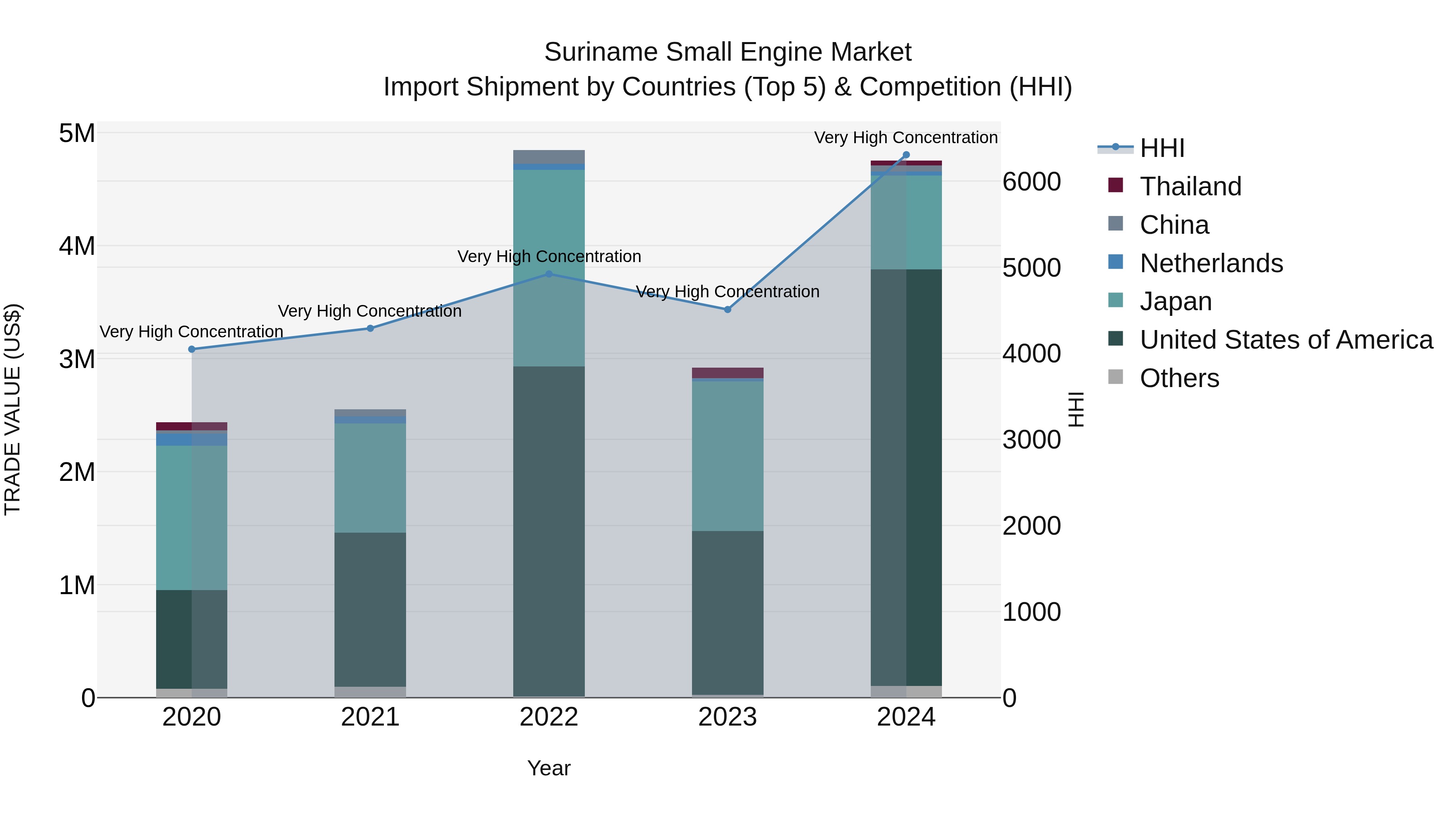Image resolution: width=1456 pixels, height=819 pixels.
Task: Click the Japan segment of 2023 bar
Action: (728, 456)
